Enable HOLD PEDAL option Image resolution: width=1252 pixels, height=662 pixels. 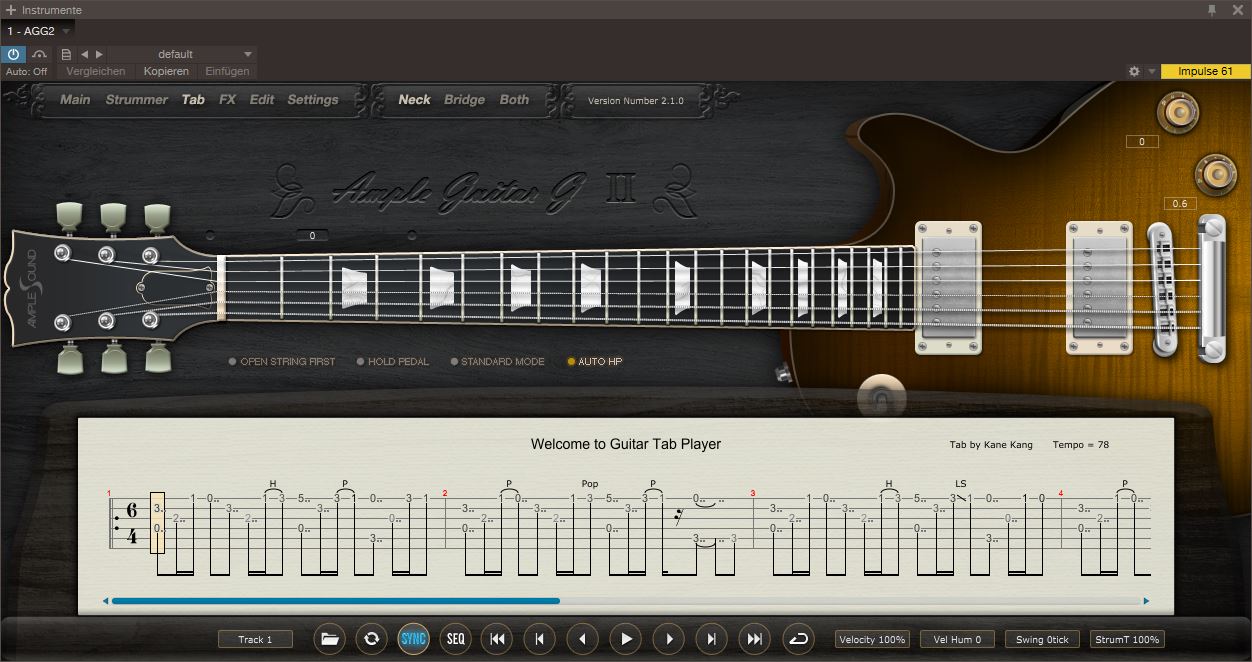click(393, 362)
